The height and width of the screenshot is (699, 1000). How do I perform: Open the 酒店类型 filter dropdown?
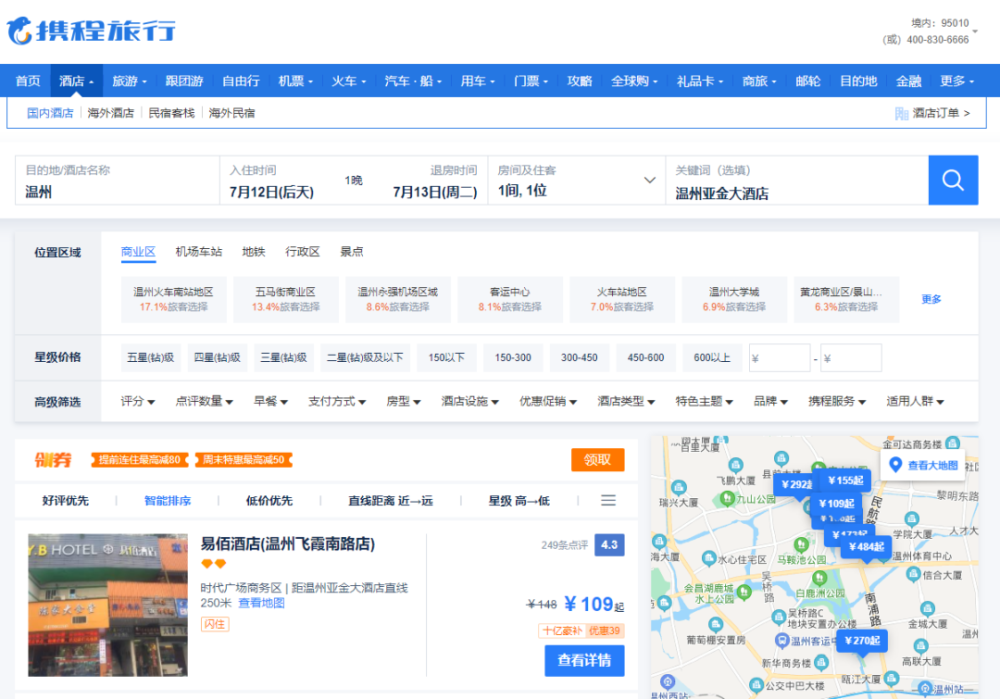click(626, 401)
